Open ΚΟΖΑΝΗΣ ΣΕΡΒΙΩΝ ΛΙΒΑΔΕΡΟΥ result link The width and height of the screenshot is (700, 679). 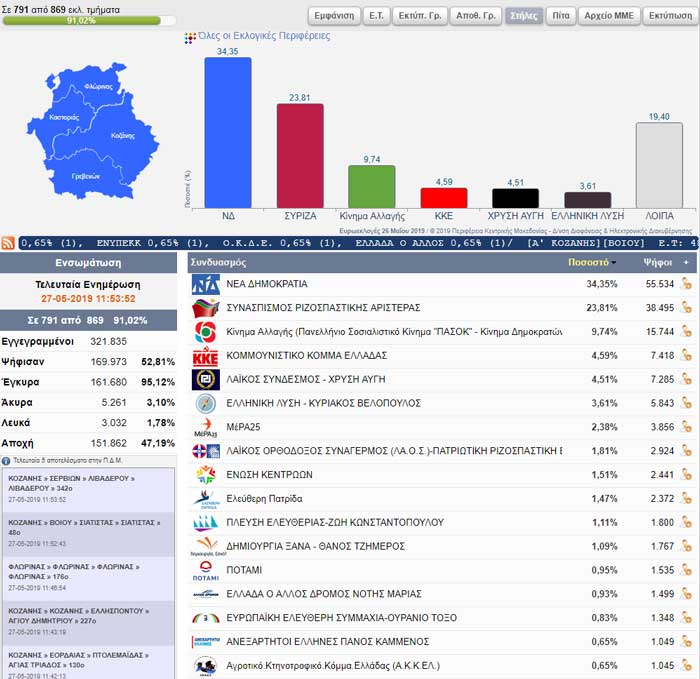[71, 483]
